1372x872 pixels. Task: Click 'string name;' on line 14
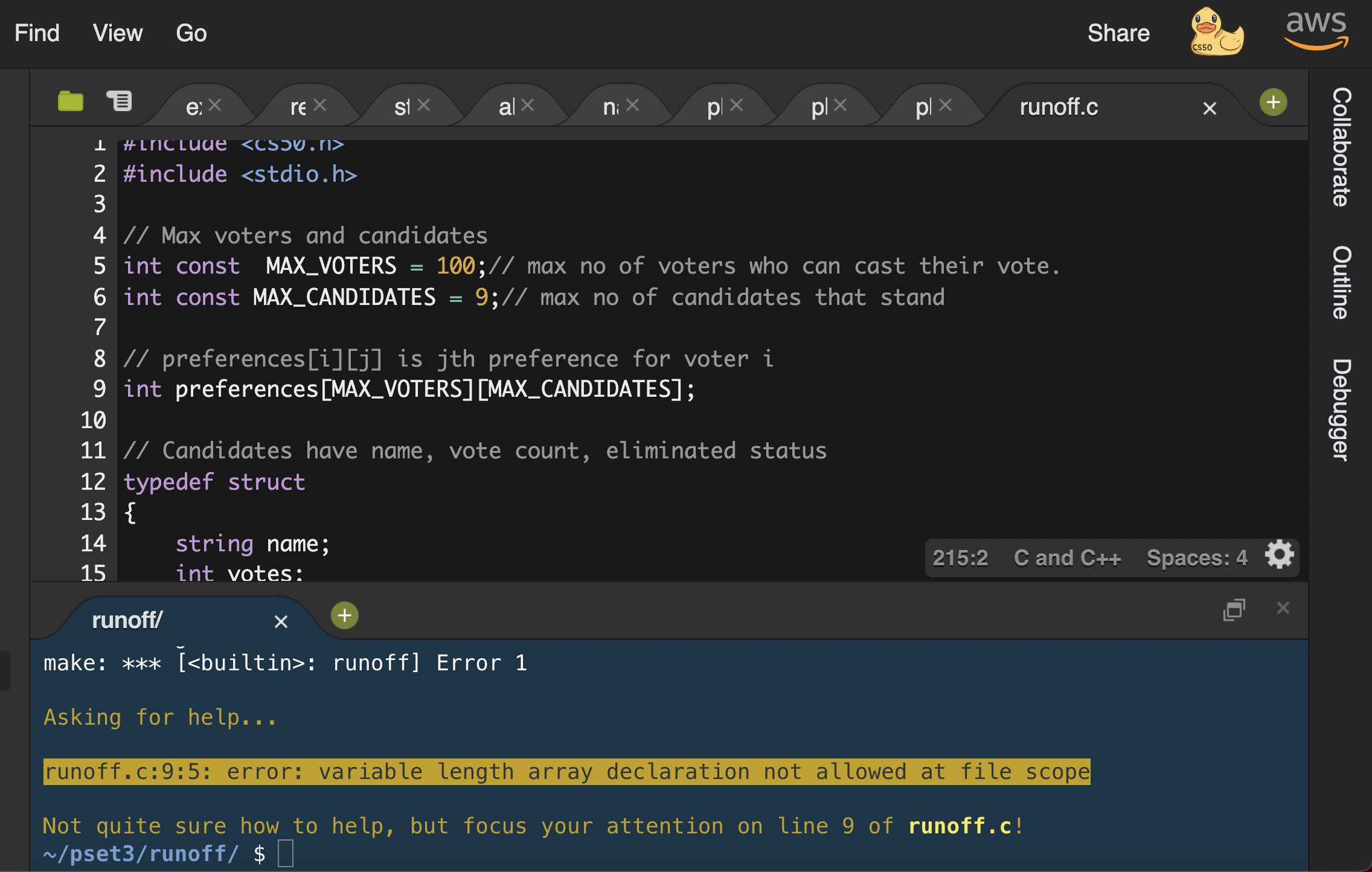[x=253, y=544]
